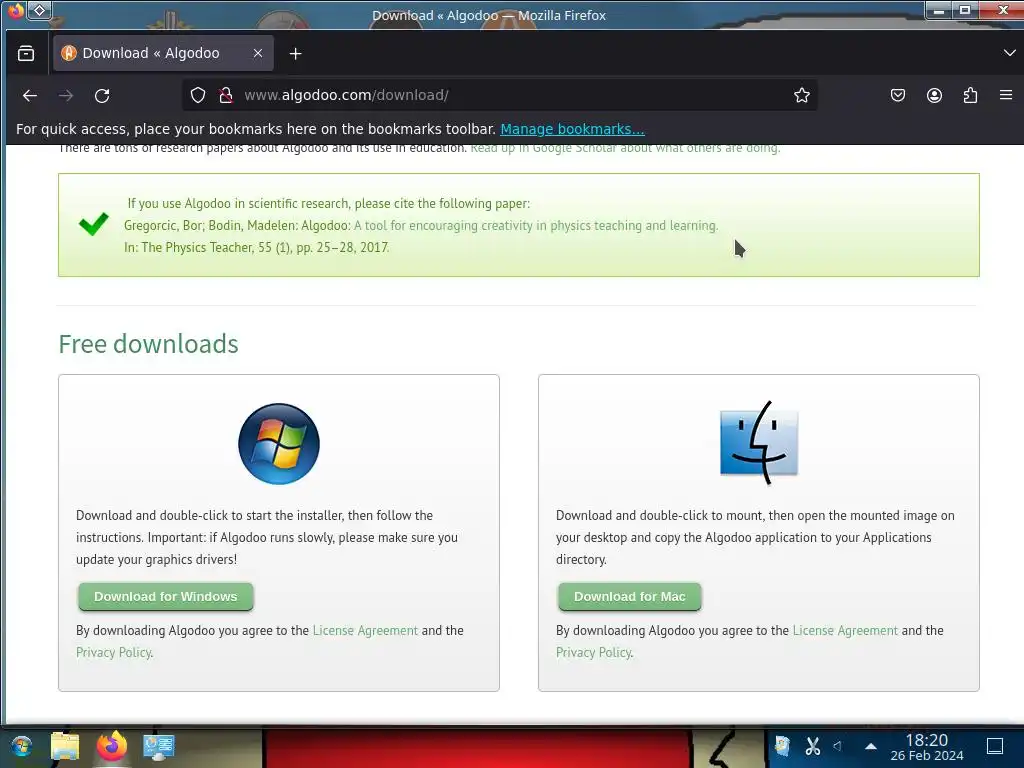Open the Google Scholar link at the top of the page
This screenshot has width=1024, height=768.
click(x=625, y=148)
